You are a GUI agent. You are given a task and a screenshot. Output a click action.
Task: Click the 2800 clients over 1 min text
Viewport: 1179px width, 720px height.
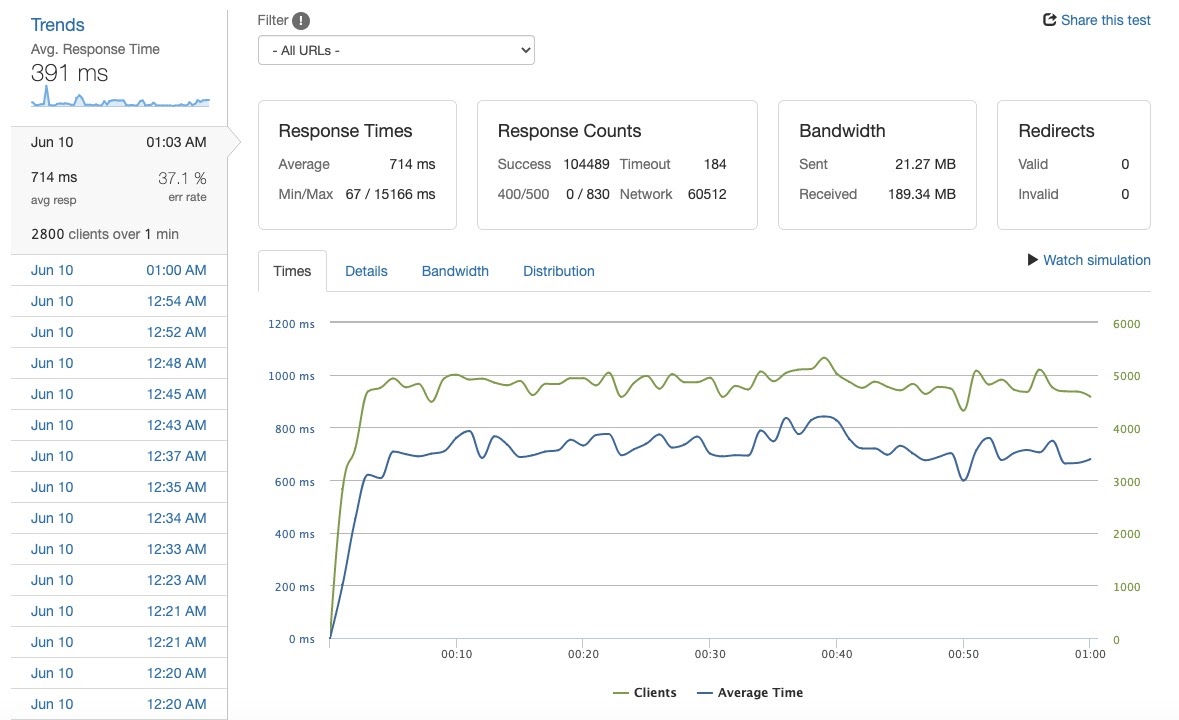pos(105,234)
